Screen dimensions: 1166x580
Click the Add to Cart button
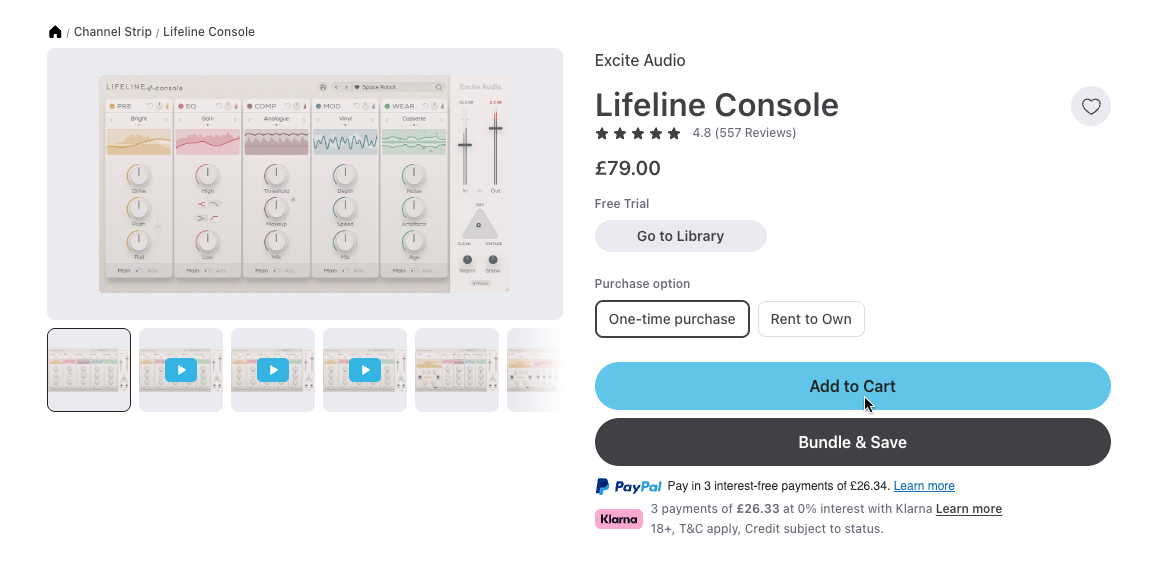852,386
